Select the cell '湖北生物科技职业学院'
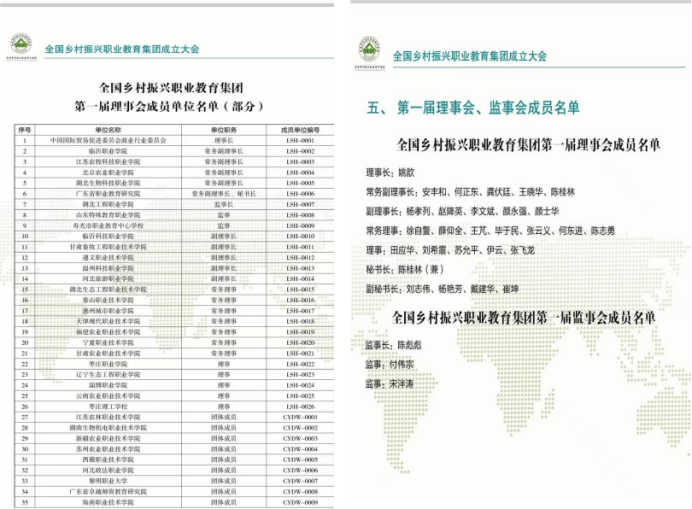 click(x=108, y=183)
